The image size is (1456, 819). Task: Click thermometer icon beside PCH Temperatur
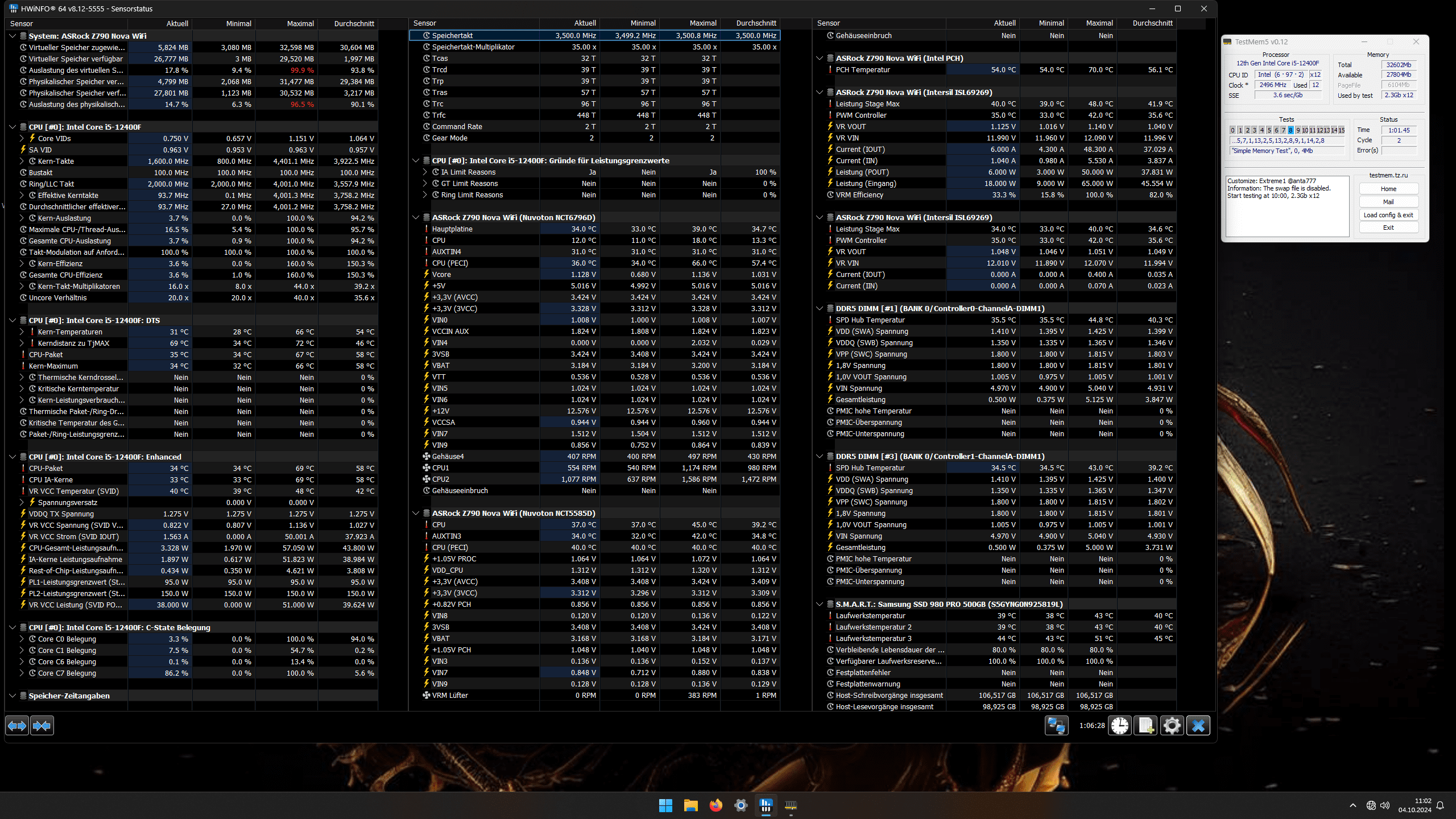(x=830, y=69)
